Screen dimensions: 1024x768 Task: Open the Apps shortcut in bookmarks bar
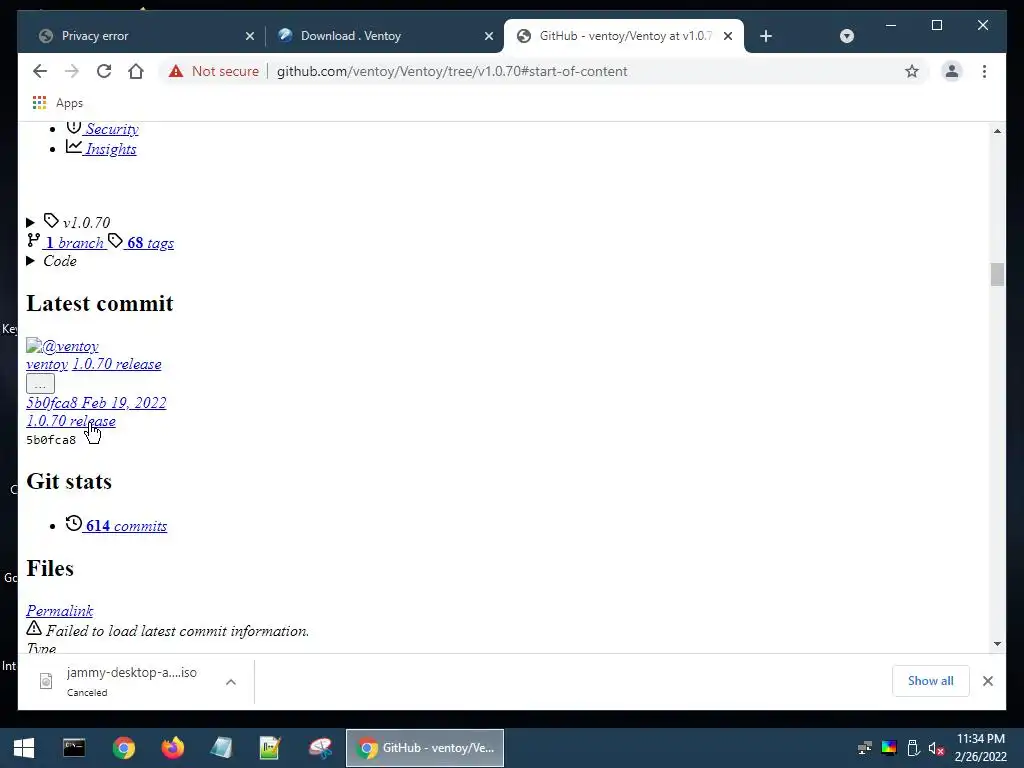tap(57, 103)
